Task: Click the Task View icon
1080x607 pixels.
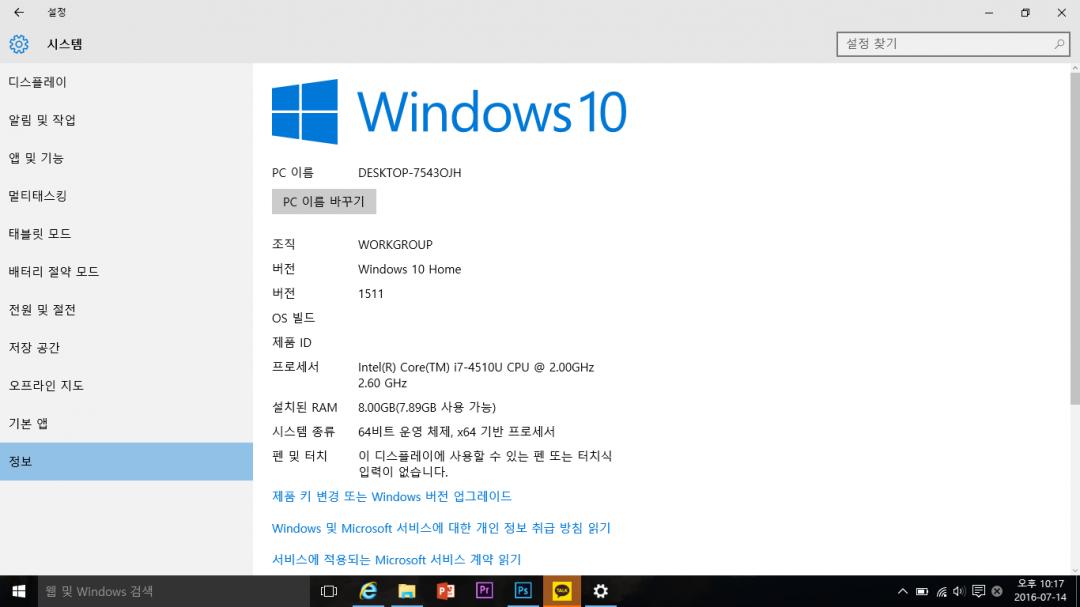Action: [x=328, y=591]
